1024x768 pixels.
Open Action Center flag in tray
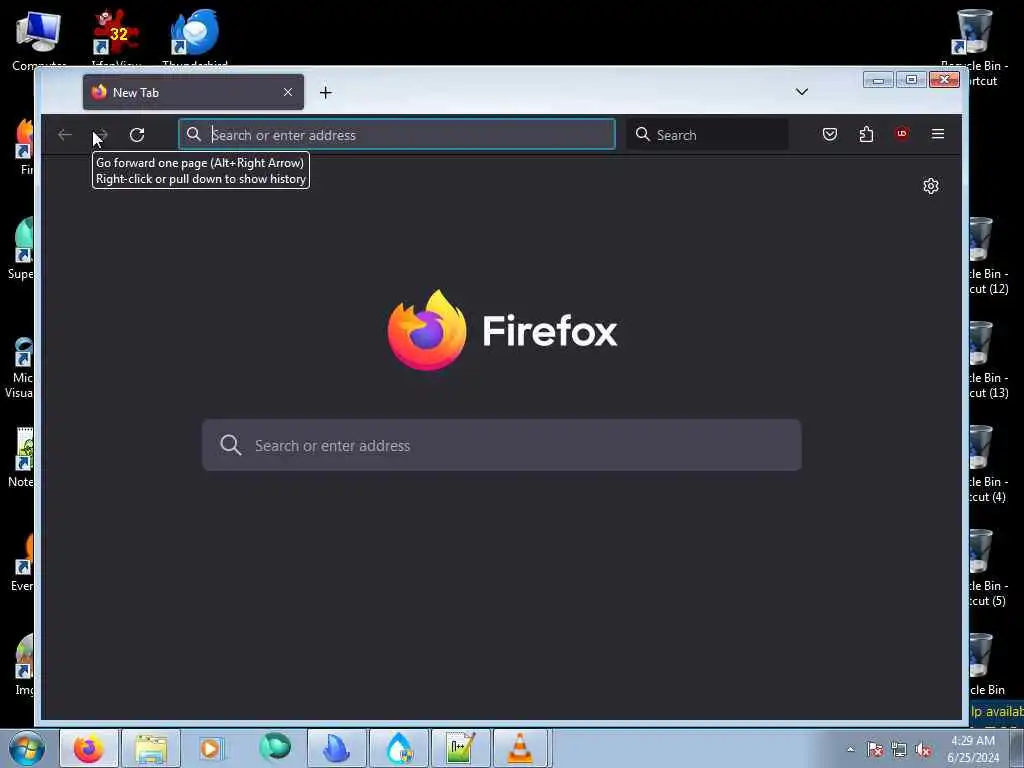(x=874, y=750)
